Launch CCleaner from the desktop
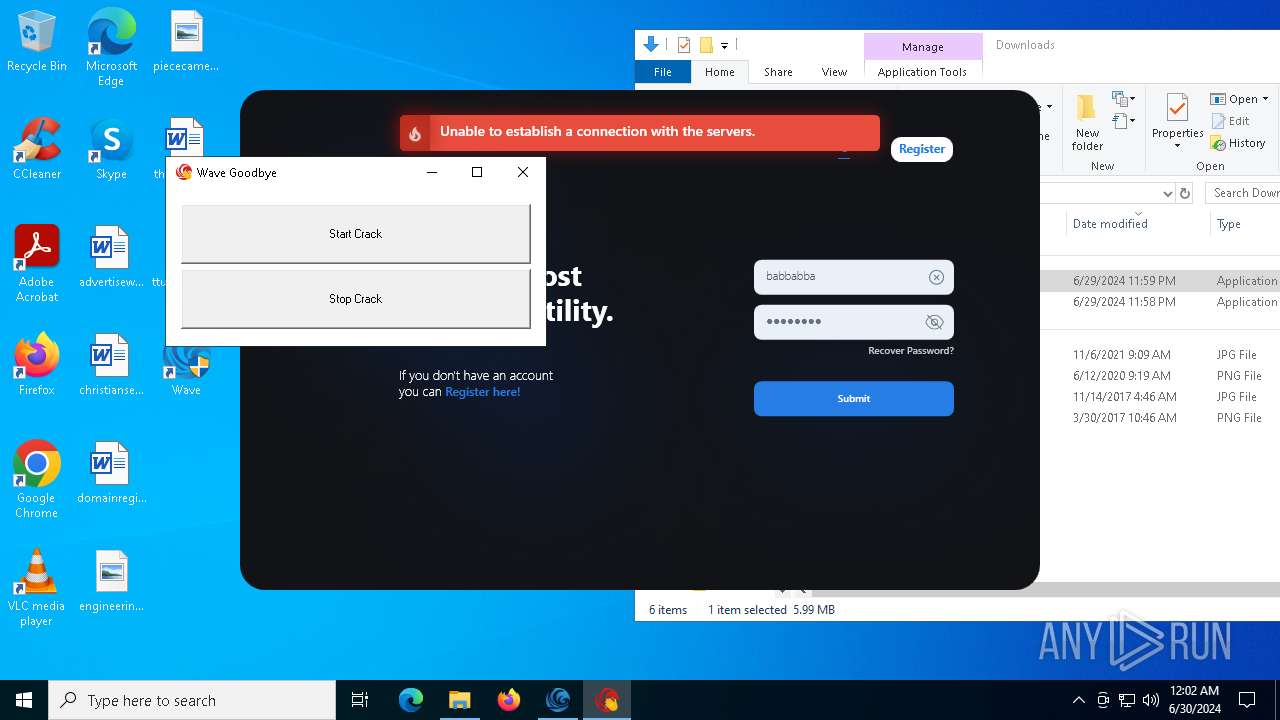The height and width of the screenshot is (720, 1280). [37, 150]
